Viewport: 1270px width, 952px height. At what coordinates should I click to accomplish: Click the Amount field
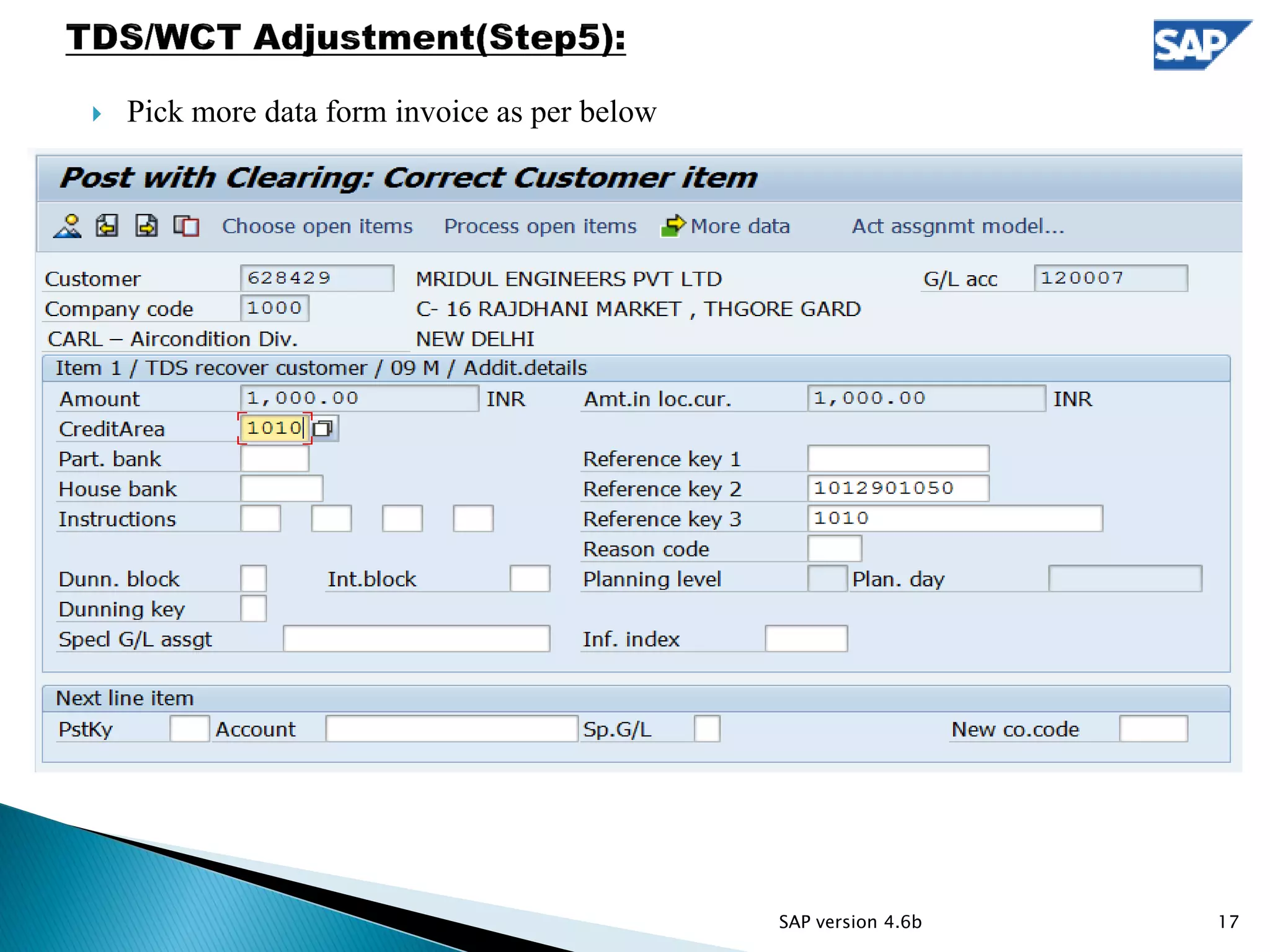[x=360, y=398]
